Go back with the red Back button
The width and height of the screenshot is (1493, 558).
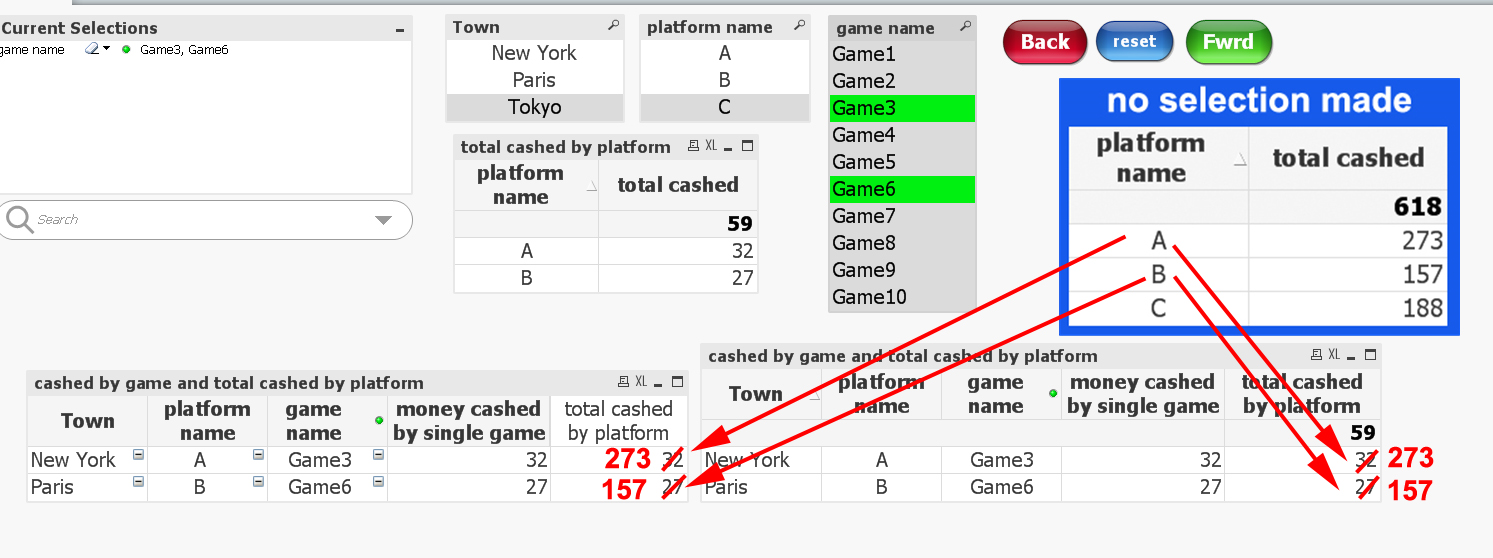[1045, 42]
